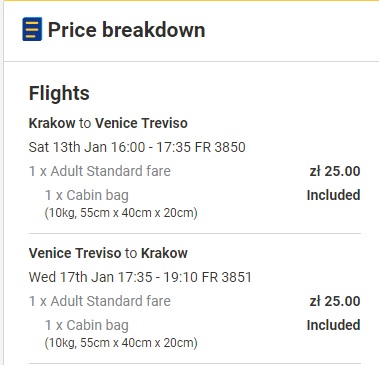Image resolution: width=379 pixels, height=378 pixels.
Task: Click the Price breakdown list icon
Action: coord(32,29)
